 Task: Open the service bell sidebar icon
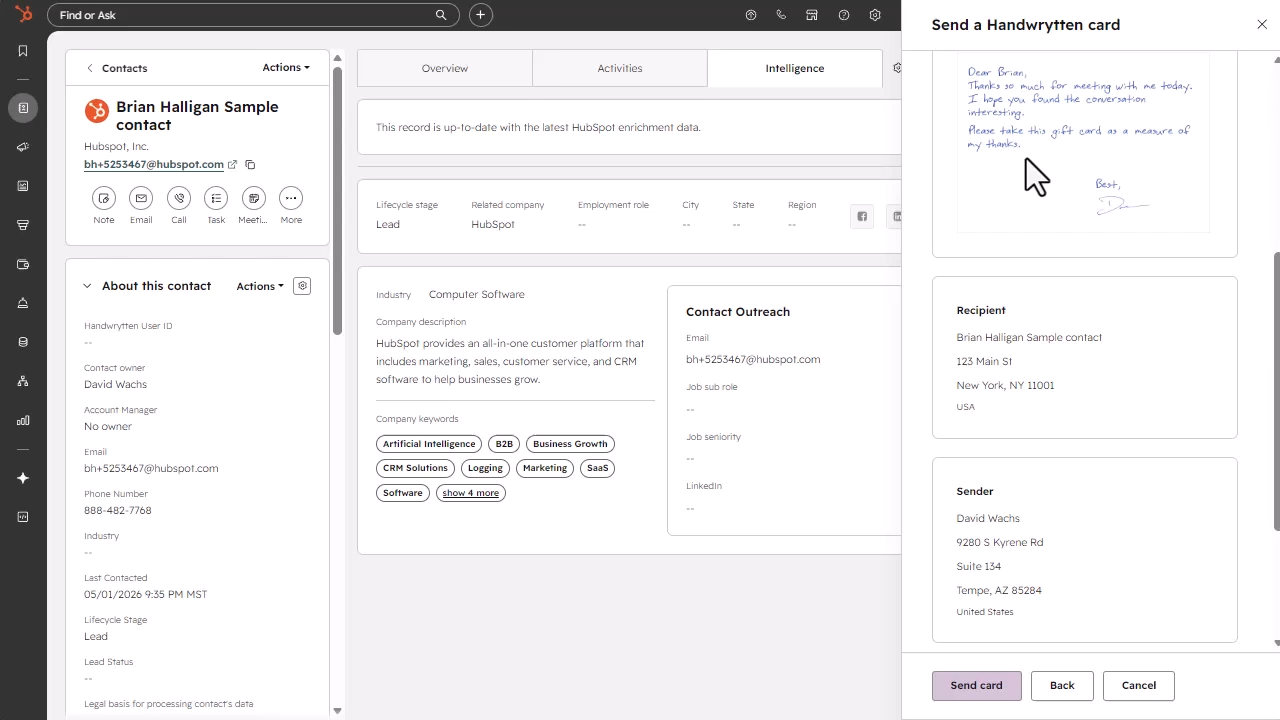[23, 303]
